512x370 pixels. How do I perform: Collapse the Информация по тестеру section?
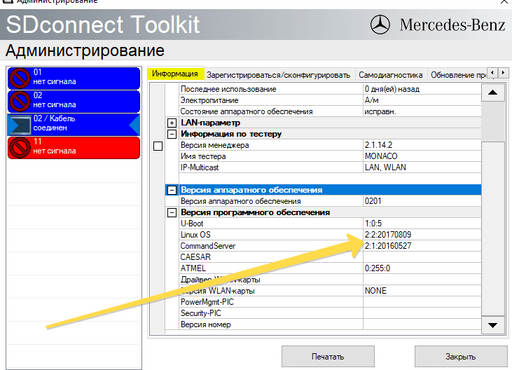172,134
